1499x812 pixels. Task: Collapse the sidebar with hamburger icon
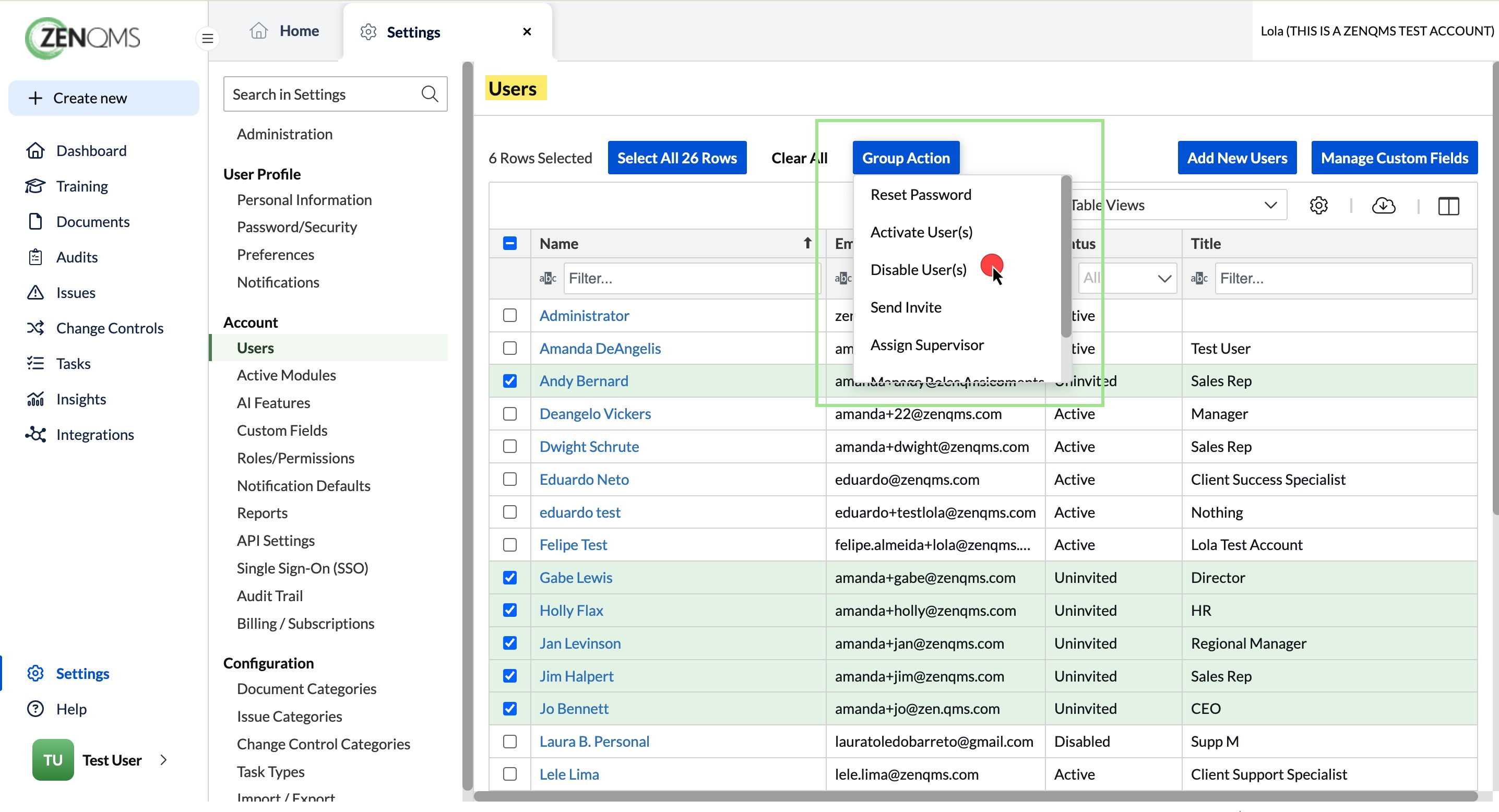tap(207, 39)
